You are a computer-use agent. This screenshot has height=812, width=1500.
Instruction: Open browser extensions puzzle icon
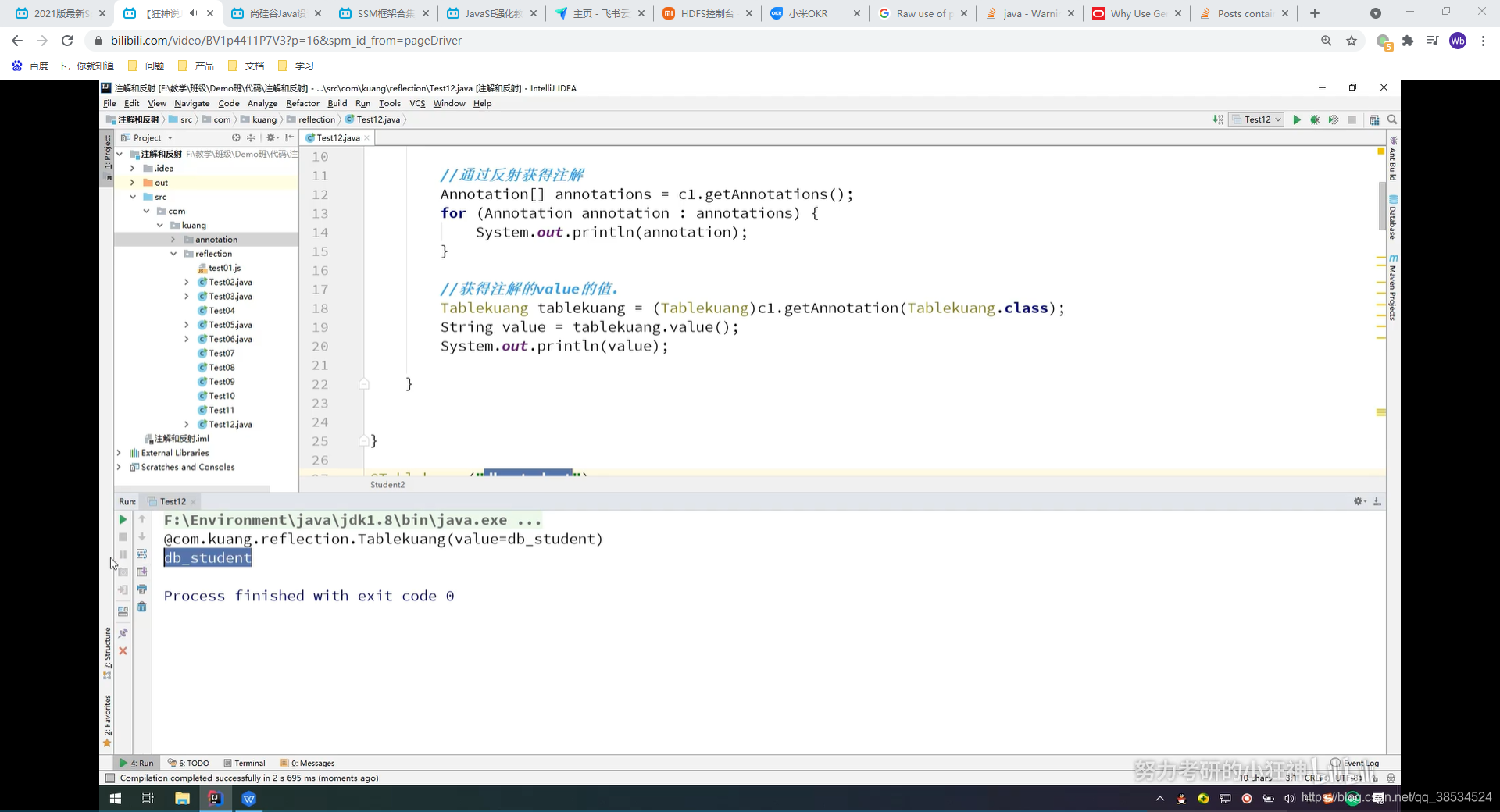[1408, 41]
